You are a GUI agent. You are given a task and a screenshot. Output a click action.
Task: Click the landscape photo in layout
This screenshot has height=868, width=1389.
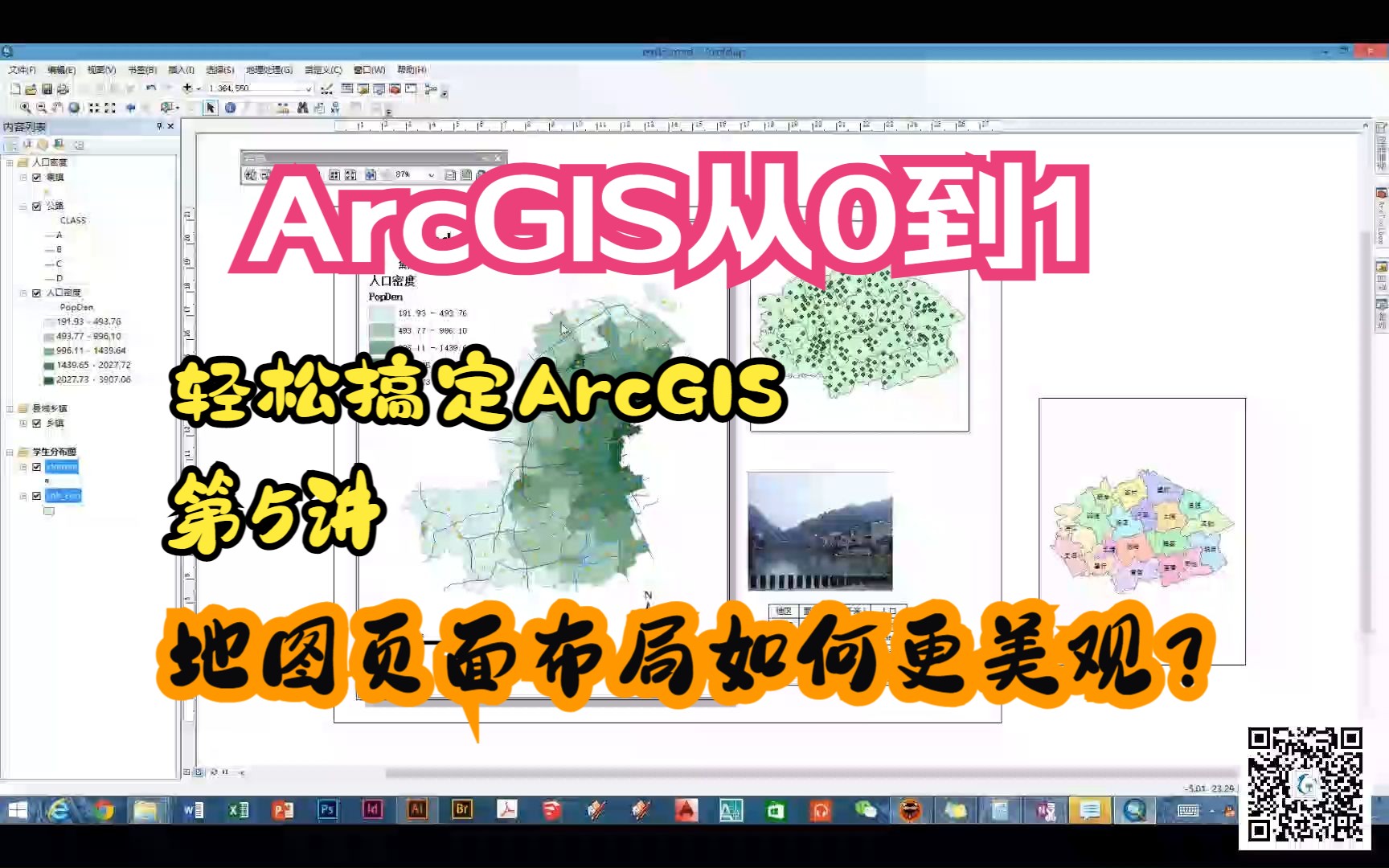[820, 531]
